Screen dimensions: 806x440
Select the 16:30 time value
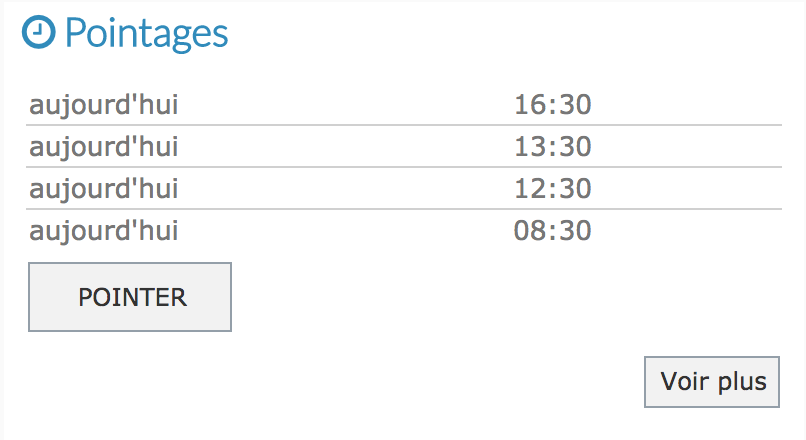pyautogui.click(x=553, y=104)
